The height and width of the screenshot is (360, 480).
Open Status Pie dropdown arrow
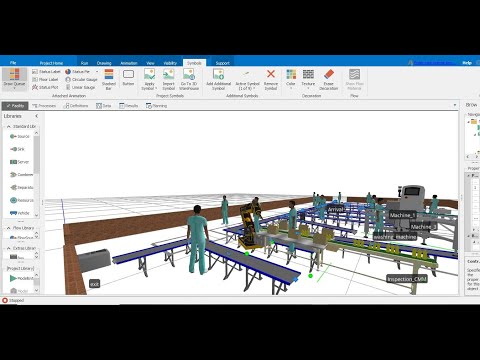click(97, 72)
